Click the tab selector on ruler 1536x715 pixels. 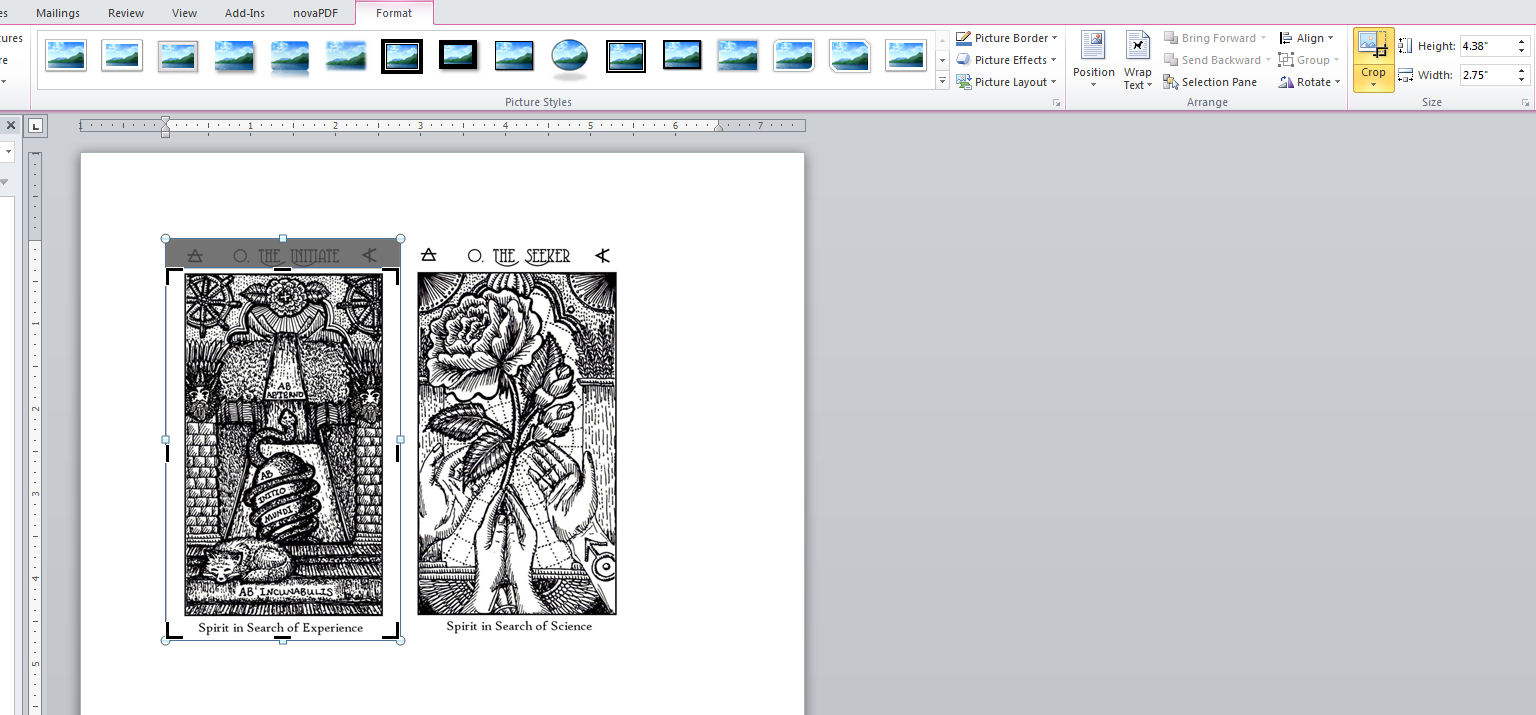tap(35, 126)
